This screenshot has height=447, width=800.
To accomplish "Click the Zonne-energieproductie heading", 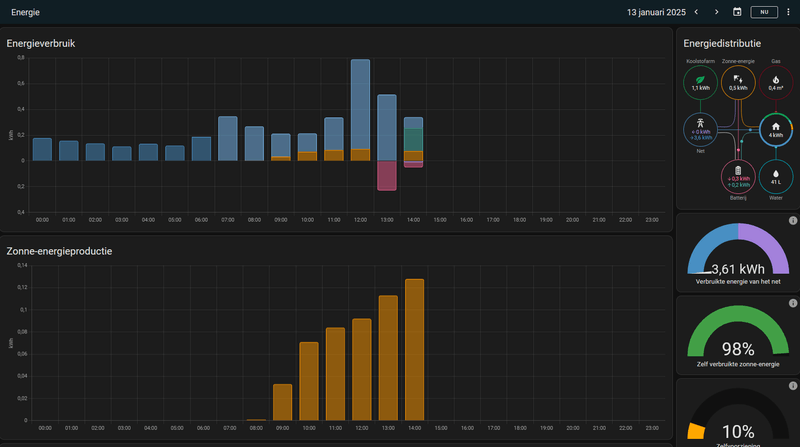I will (59, 251).
